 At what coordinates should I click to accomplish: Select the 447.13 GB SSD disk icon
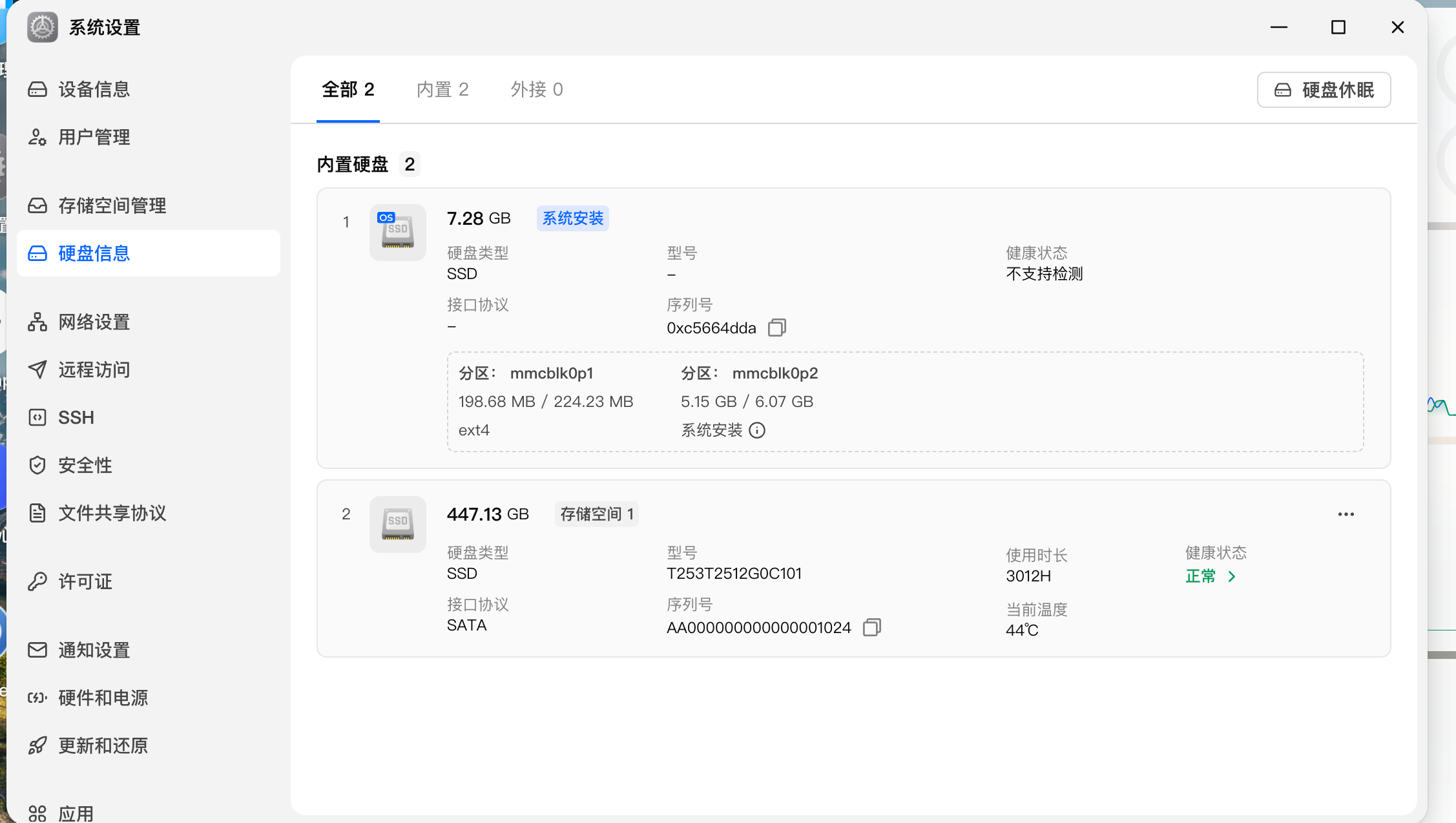click(x=398, y=525)
